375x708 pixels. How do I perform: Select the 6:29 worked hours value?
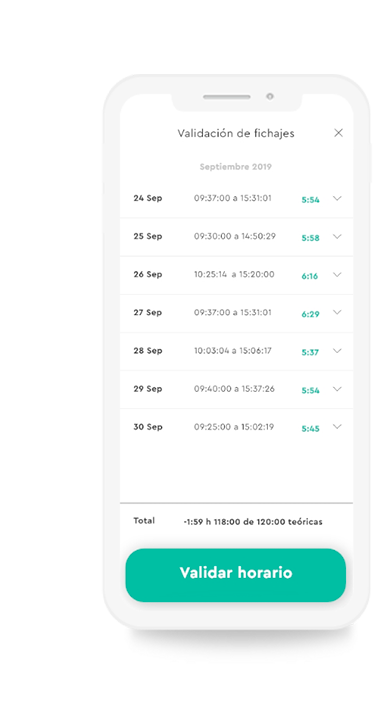point(310,314)
